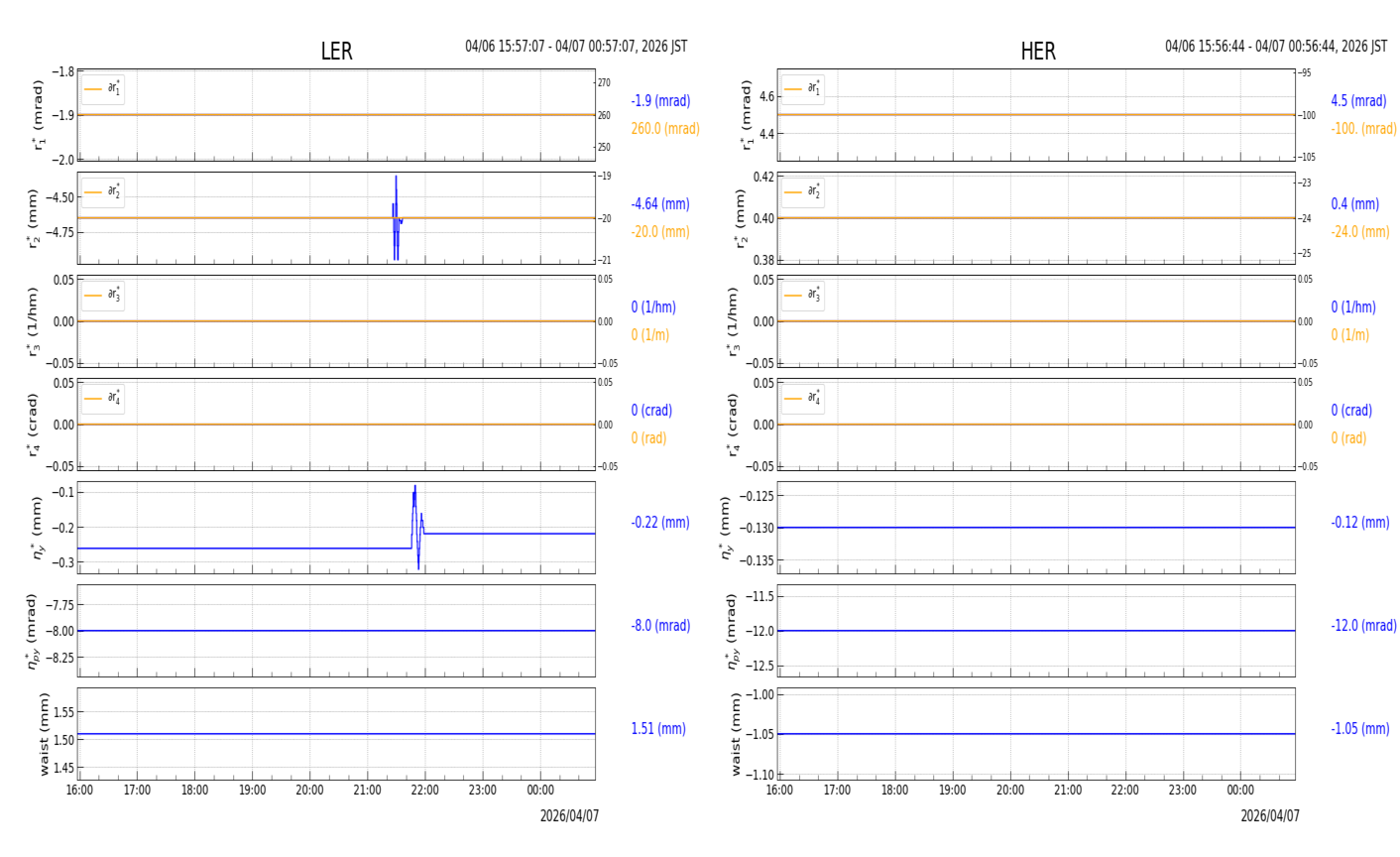Click the ∂r4* legend in the LER plot
This screenshot has height=857, width=1400.
pyautogui.click(x=103, y=399)
